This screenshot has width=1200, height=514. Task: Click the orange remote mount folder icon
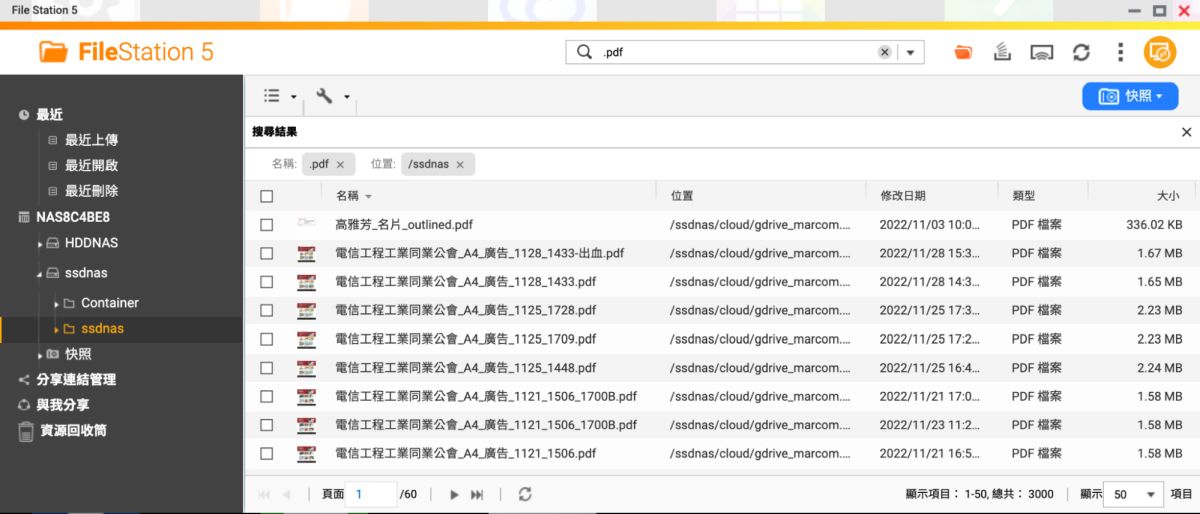click(963, 52)
